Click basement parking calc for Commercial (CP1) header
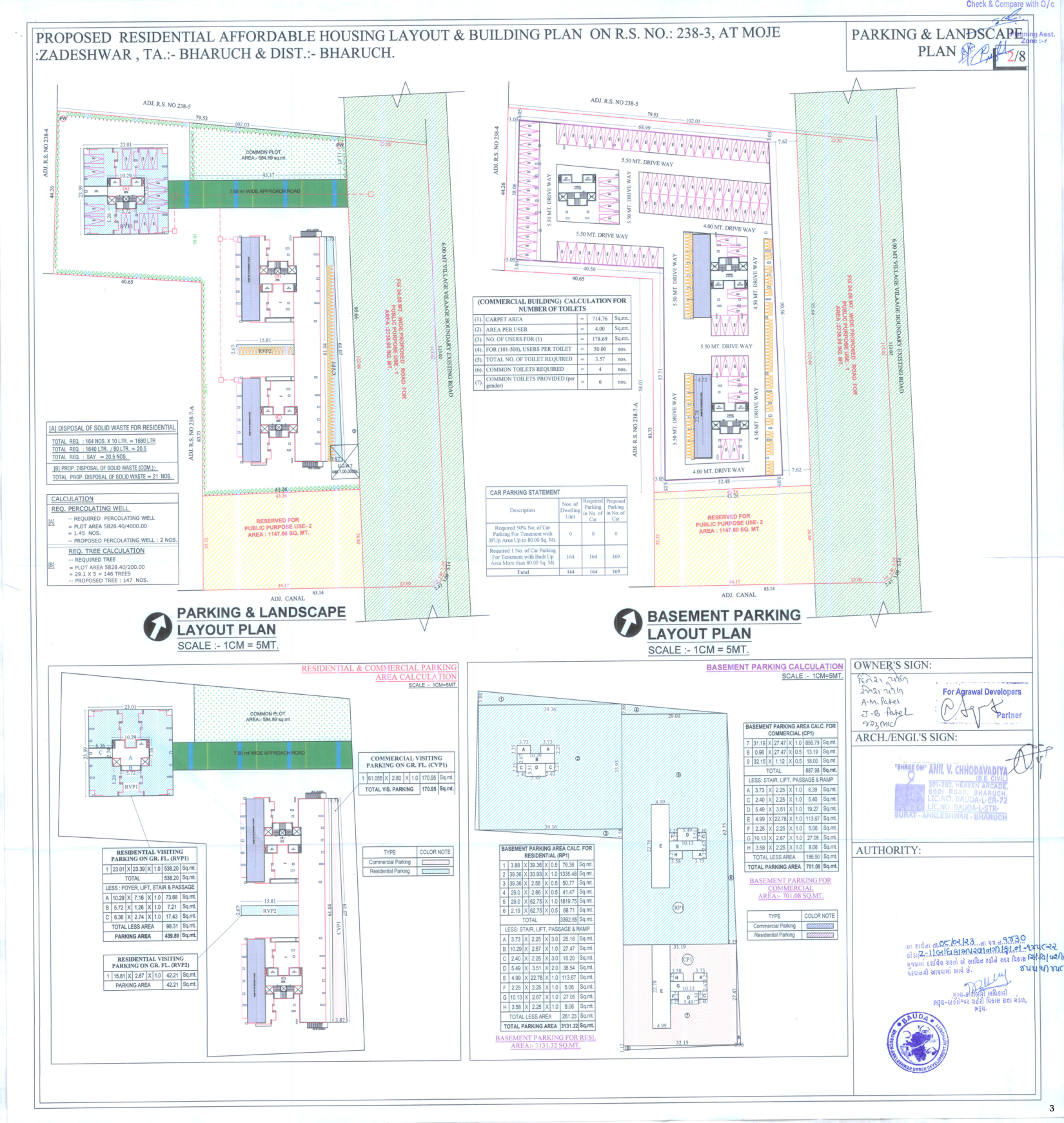This screenshot has height=1123, width=1064. (791, 730)
